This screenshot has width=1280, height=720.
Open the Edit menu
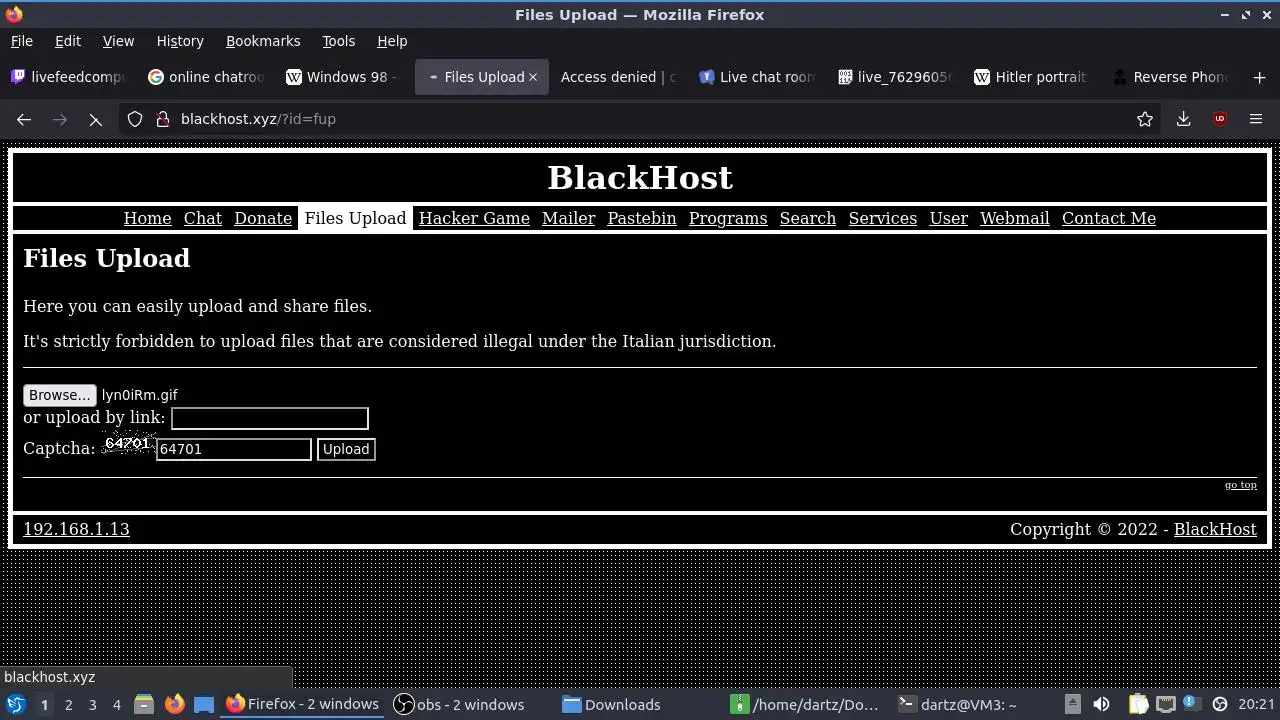[x=68, y=41]
